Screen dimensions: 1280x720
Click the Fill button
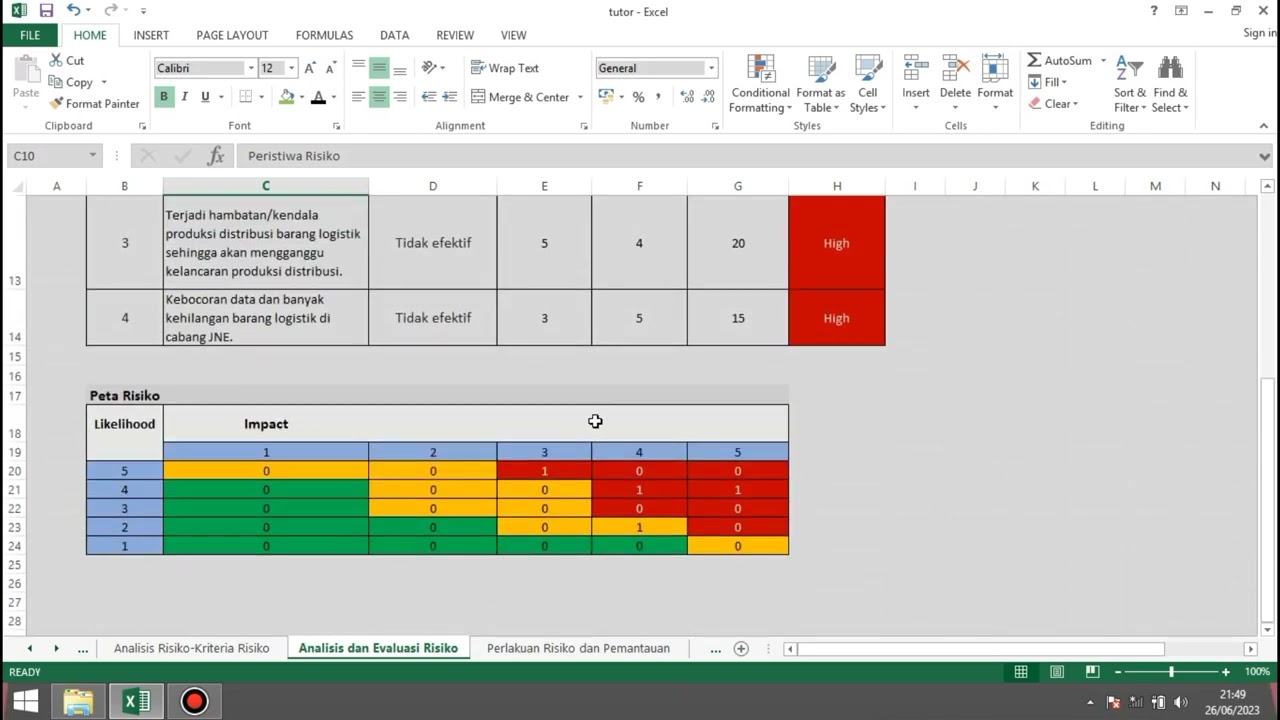click(1048, 82)
